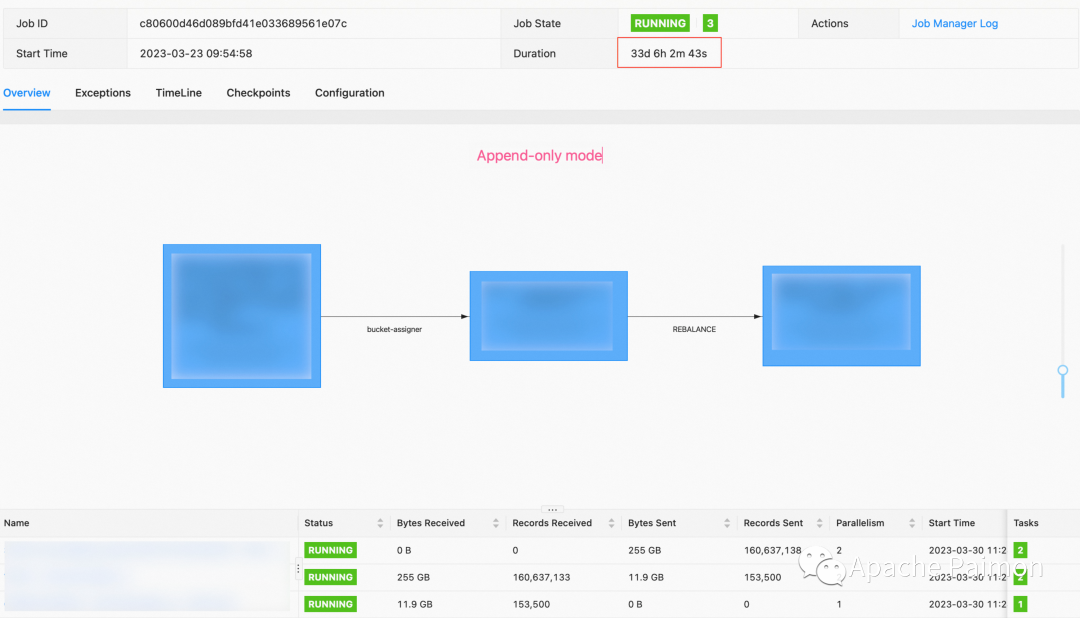
Task: Switch to the Checkpoints tab
Action: 258,93
